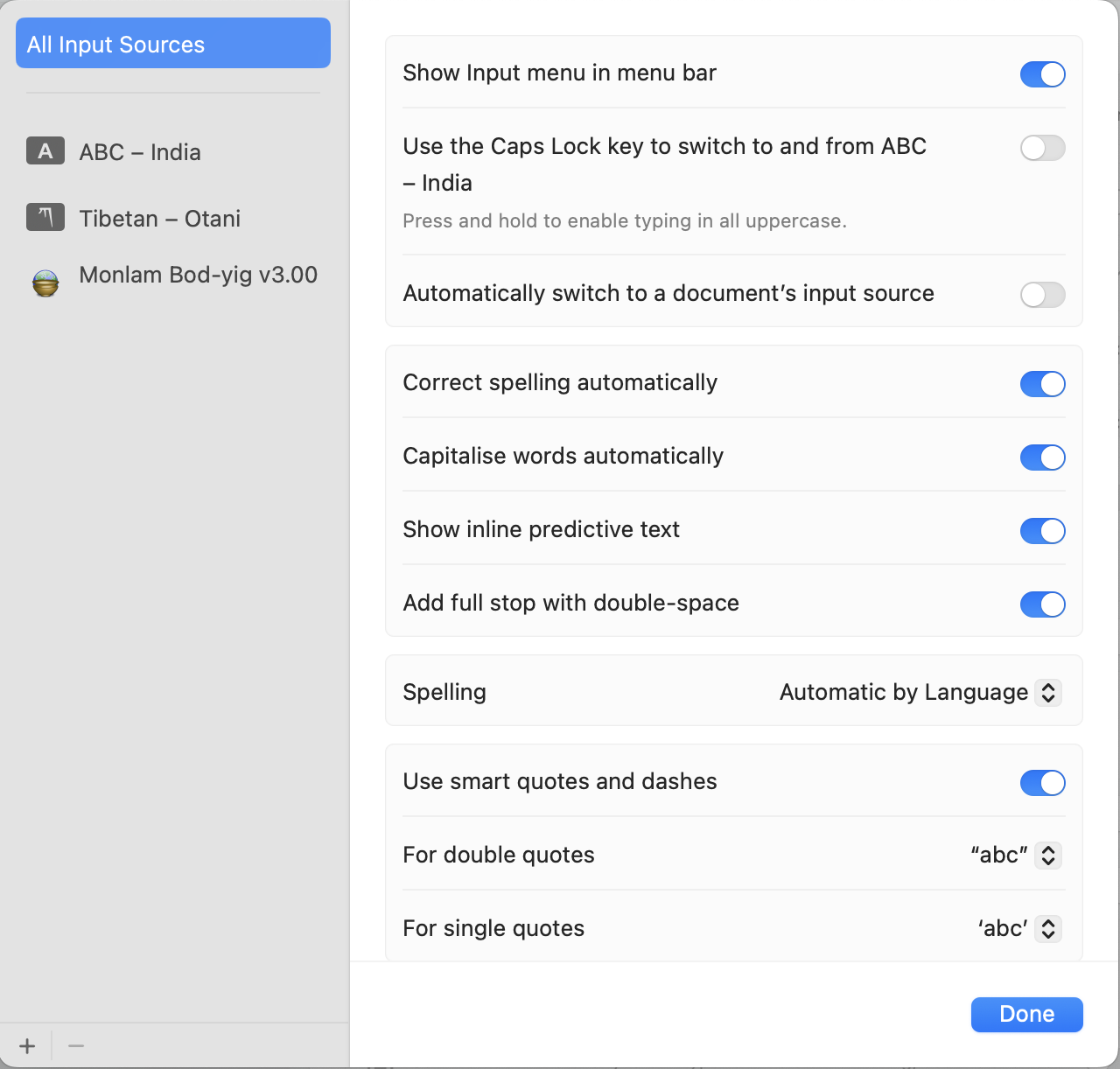
Task: Select the Tibetan – Otani list entry
Action: tap(159, 219)
